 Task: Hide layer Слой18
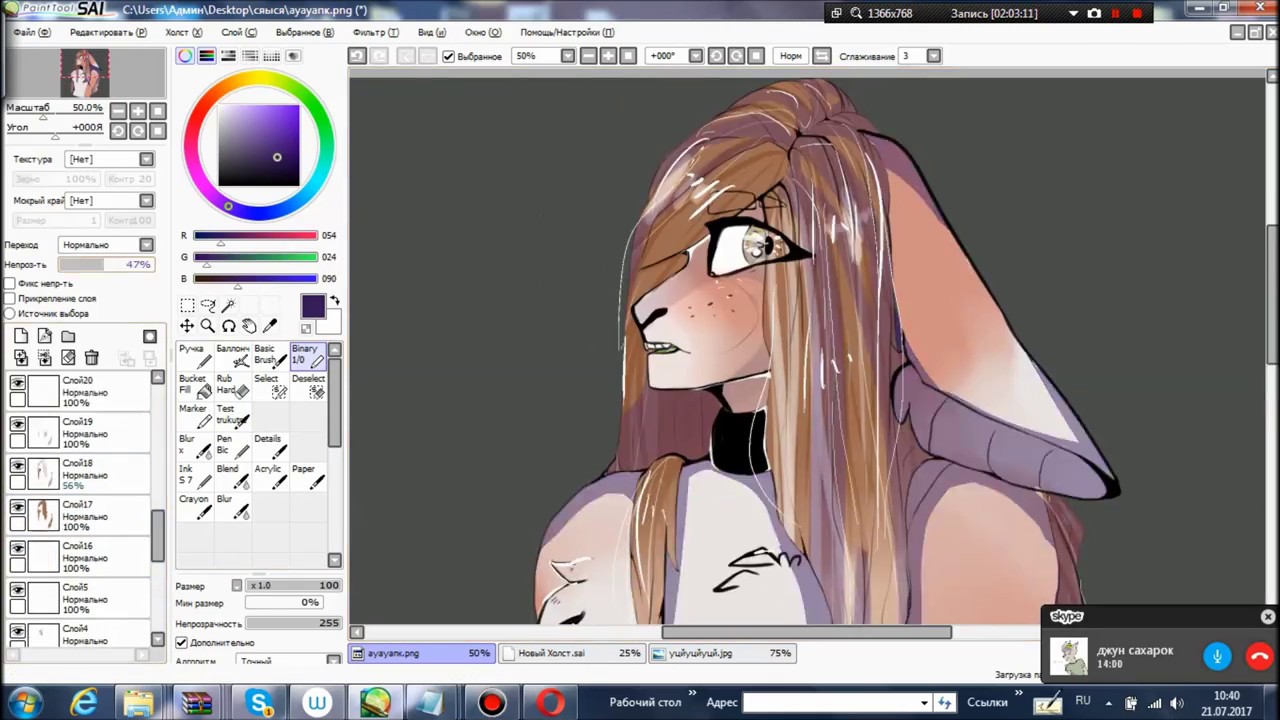pos(18,466)
